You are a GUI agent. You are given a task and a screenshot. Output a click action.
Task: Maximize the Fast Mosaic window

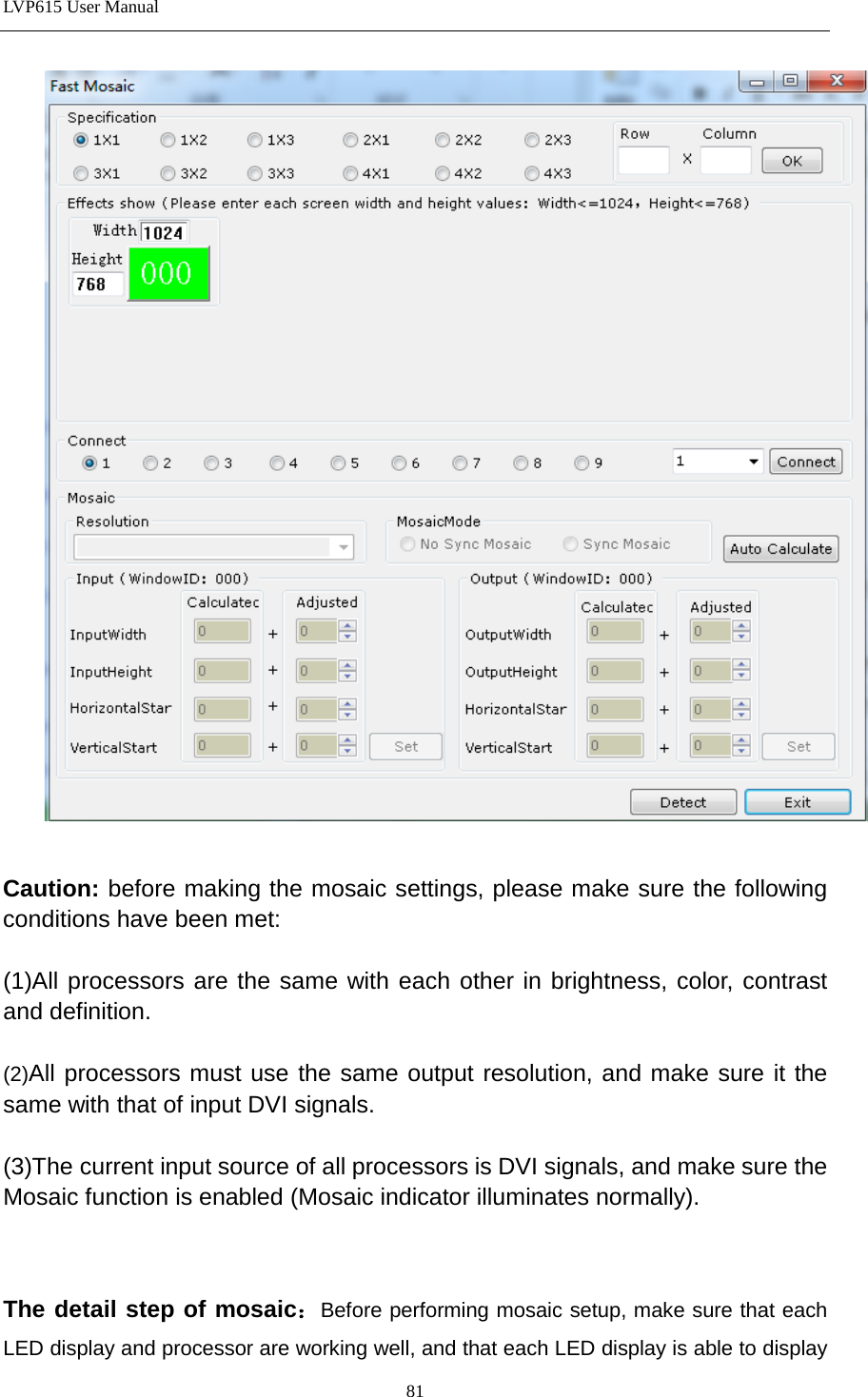tap(790, 82)
